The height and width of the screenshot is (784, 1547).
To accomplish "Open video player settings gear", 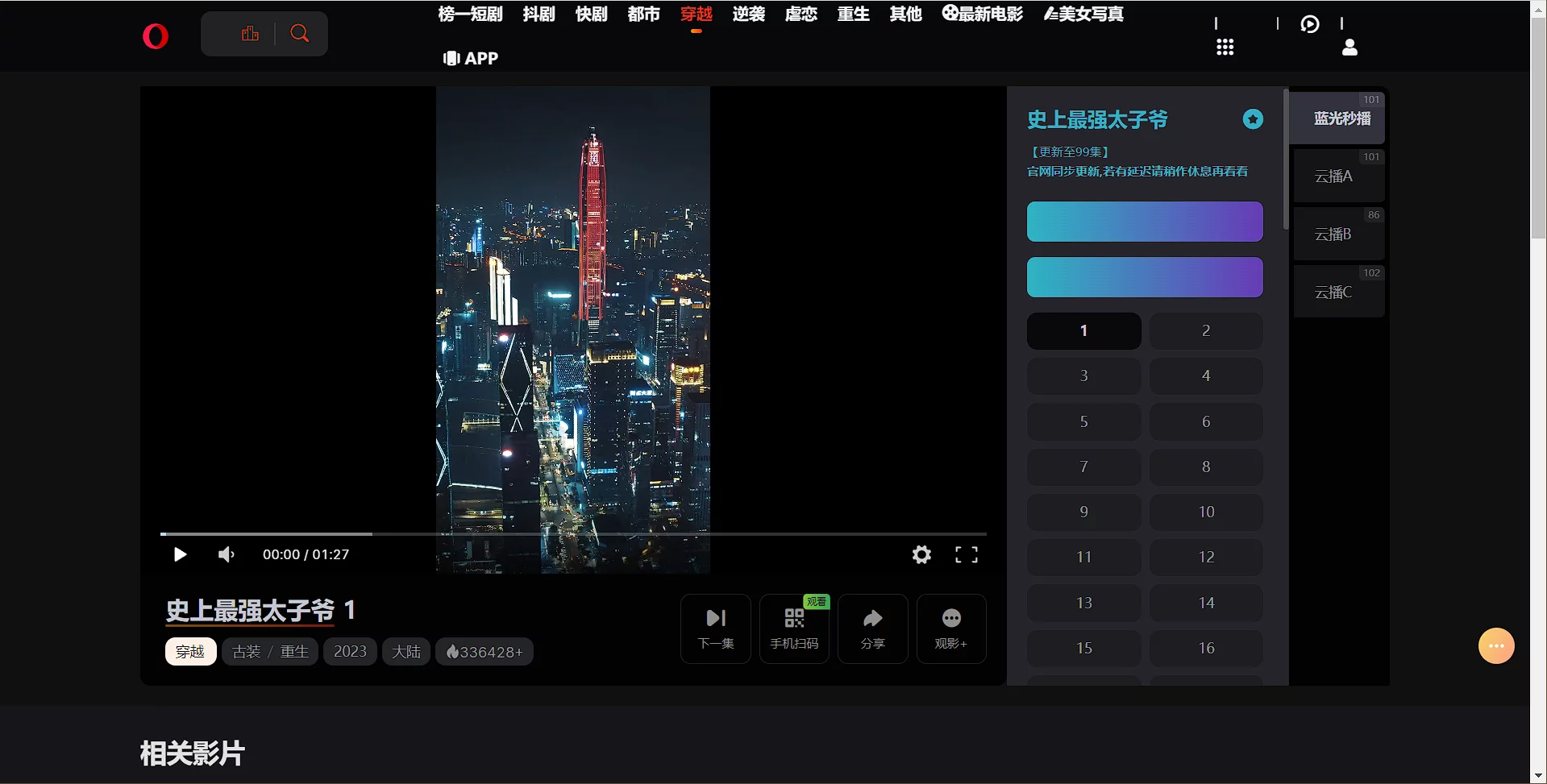I will click(921, 554).
